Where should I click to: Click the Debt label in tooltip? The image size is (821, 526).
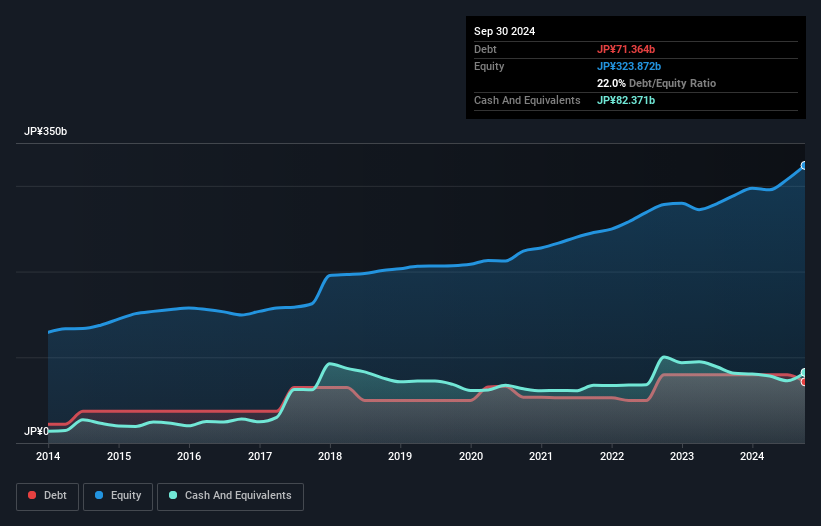pyautogui.click(x=485, y=49)
